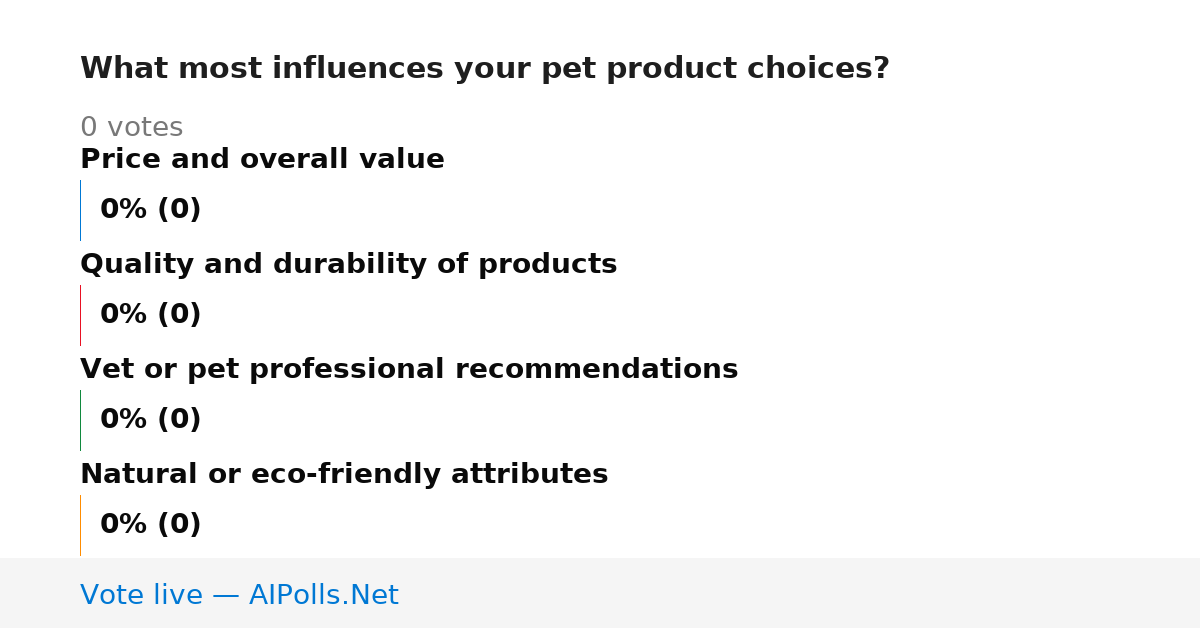The width and height of the screenshot is (1200, 628).
Task: Click the gray footer bar beside the AIPolls link
Action: (x=800, y=593)
